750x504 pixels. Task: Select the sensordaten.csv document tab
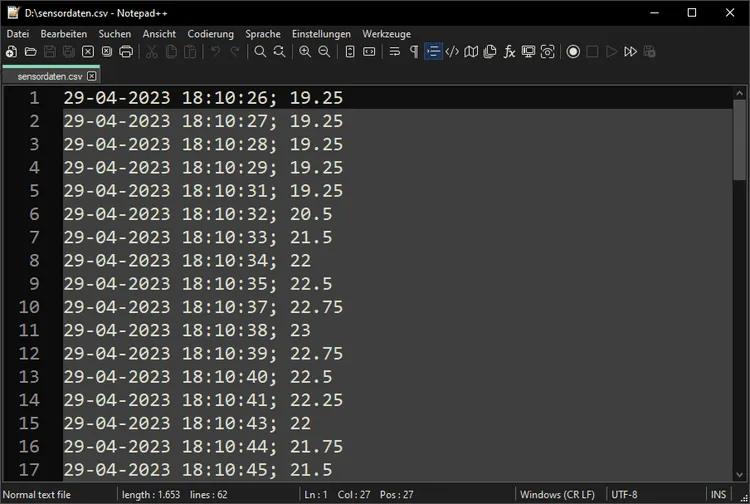(48, 76)
